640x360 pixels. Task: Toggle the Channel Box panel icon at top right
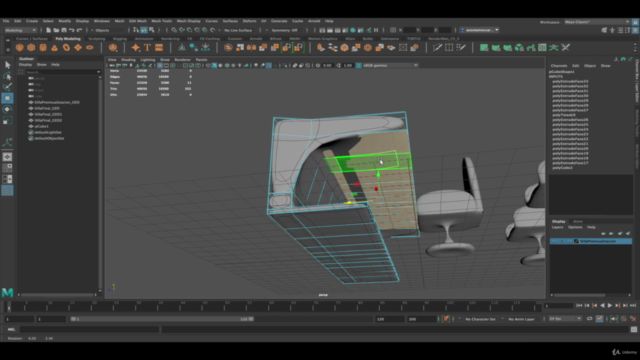pyautogui.click(x=635, y=30)
